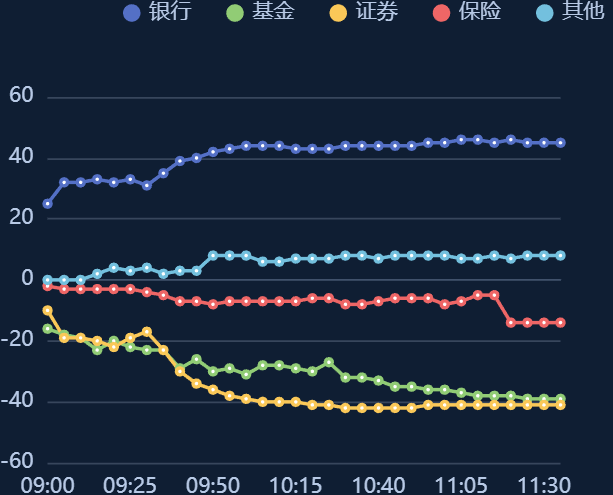This screenshot has height=495, width=613.
Task: Click the first 基金 data point at 09:00
Action: point(47,329)
